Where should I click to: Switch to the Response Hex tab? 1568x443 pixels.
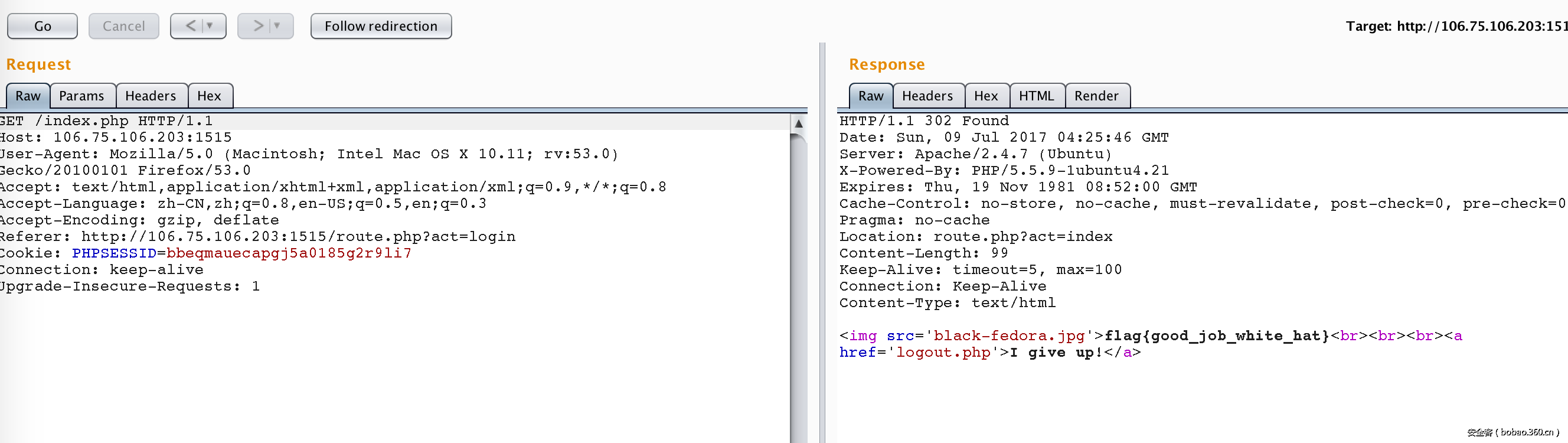[986, 96]
